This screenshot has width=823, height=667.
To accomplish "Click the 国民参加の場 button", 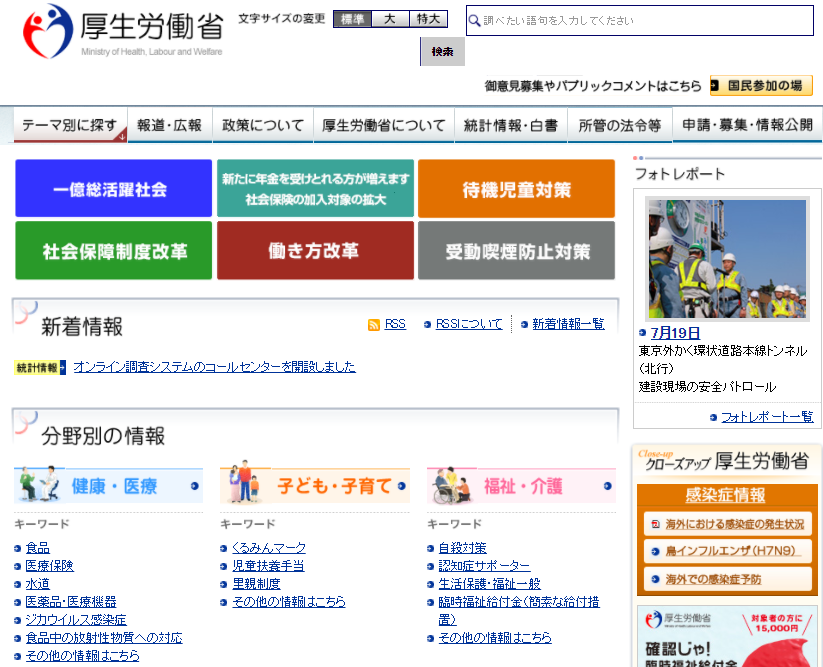I will [761, 86].
